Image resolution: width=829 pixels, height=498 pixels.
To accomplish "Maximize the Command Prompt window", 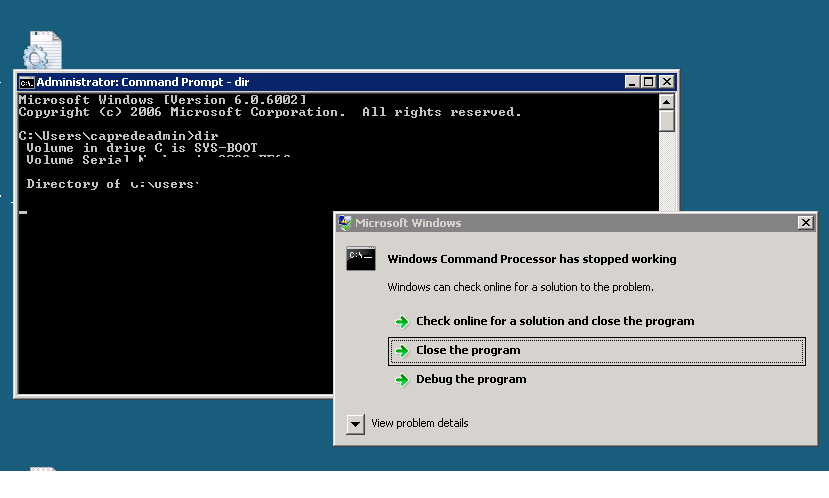I will coord(649,82).
